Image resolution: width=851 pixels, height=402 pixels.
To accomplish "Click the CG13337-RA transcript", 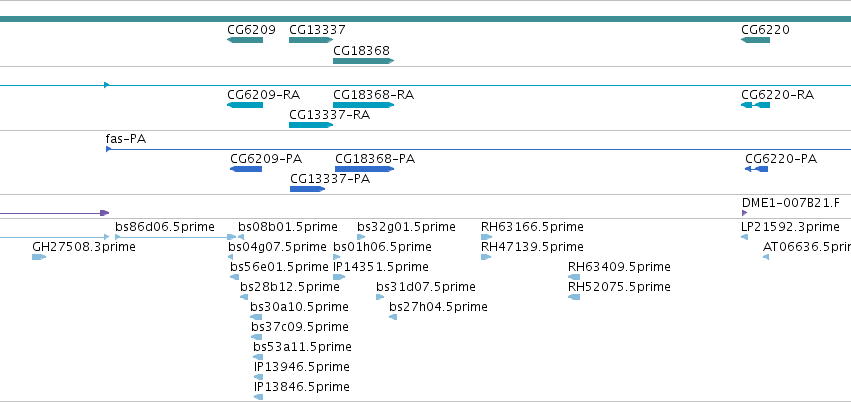I will pos(311,125).
